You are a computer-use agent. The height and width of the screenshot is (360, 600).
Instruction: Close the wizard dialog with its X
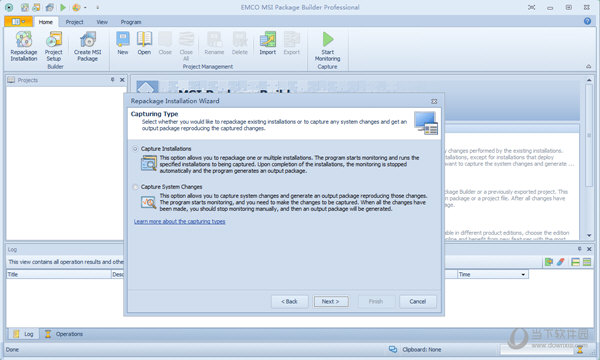pyautogui.click(x=434, y=101)
